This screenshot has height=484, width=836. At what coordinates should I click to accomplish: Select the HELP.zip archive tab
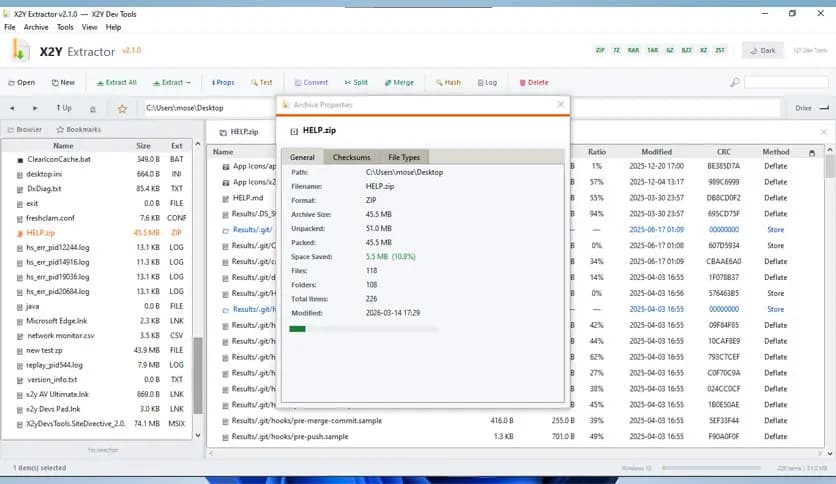coord(239,132)
